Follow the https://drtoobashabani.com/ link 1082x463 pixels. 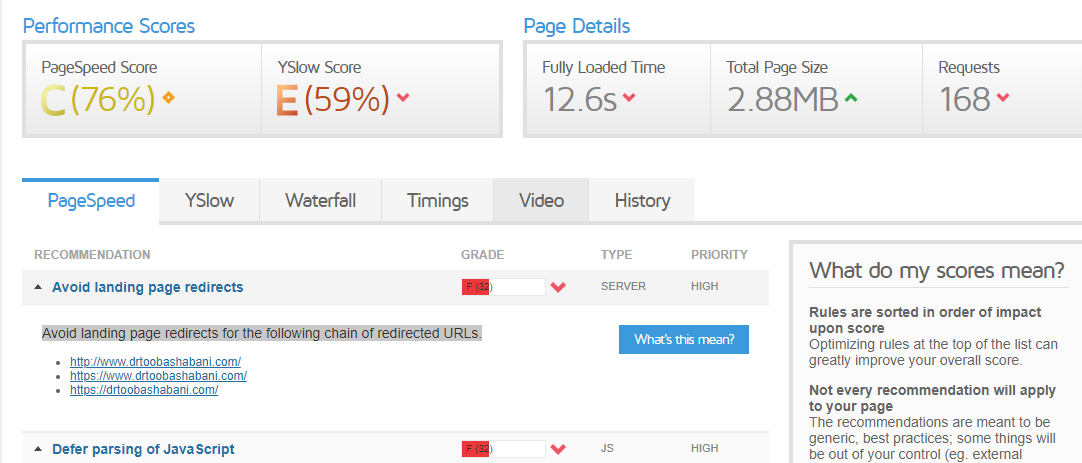(143, 390)
